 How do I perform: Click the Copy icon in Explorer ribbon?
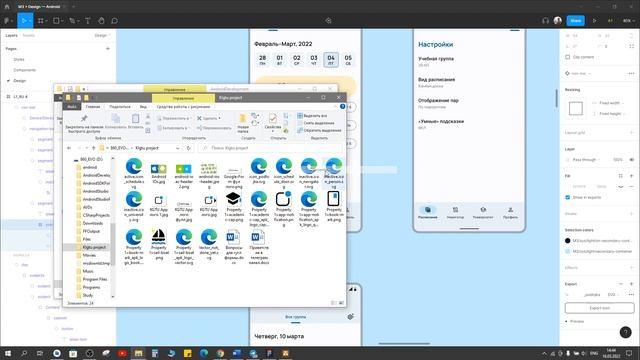116,119
